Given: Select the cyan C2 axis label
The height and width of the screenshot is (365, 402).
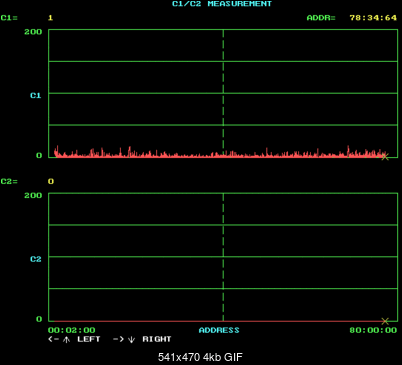Looking at the screenshot, I should tap(36, 259).
